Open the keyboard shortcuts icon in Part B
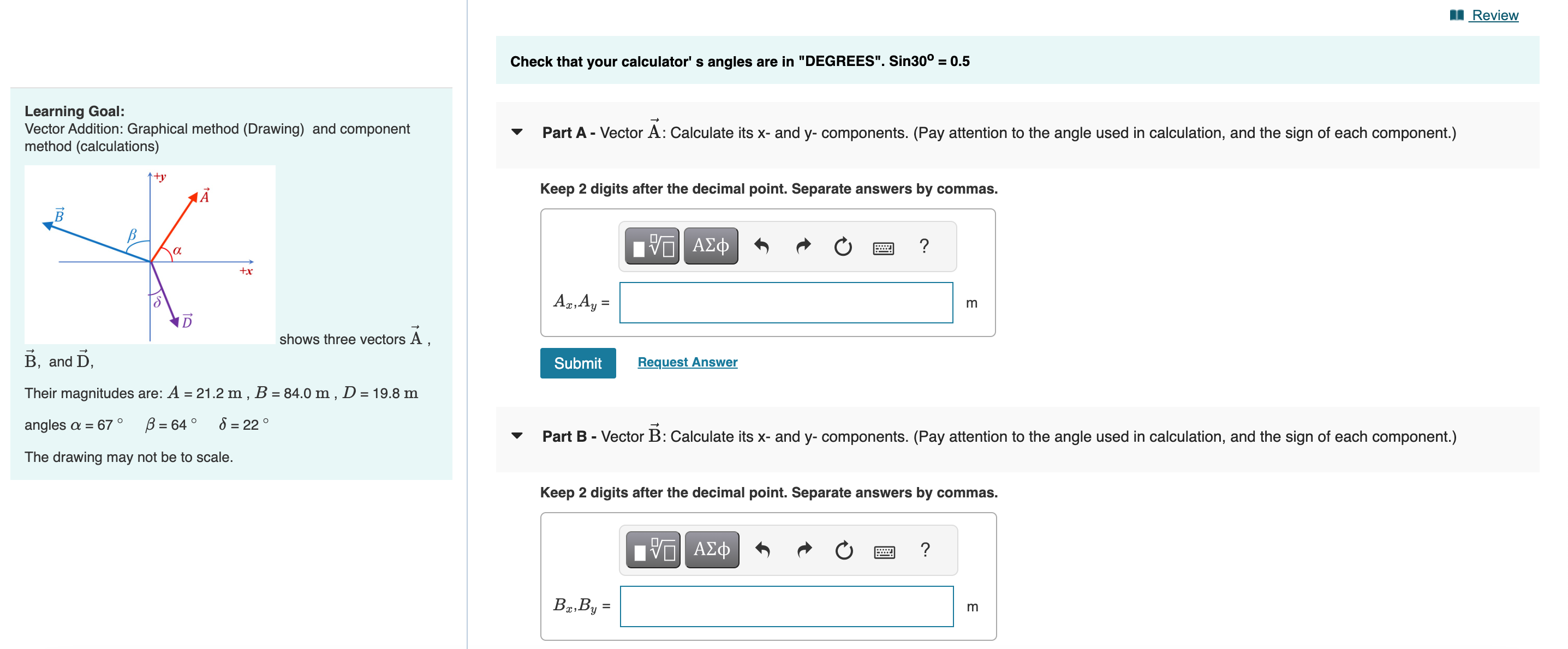 tap(885, 550)
